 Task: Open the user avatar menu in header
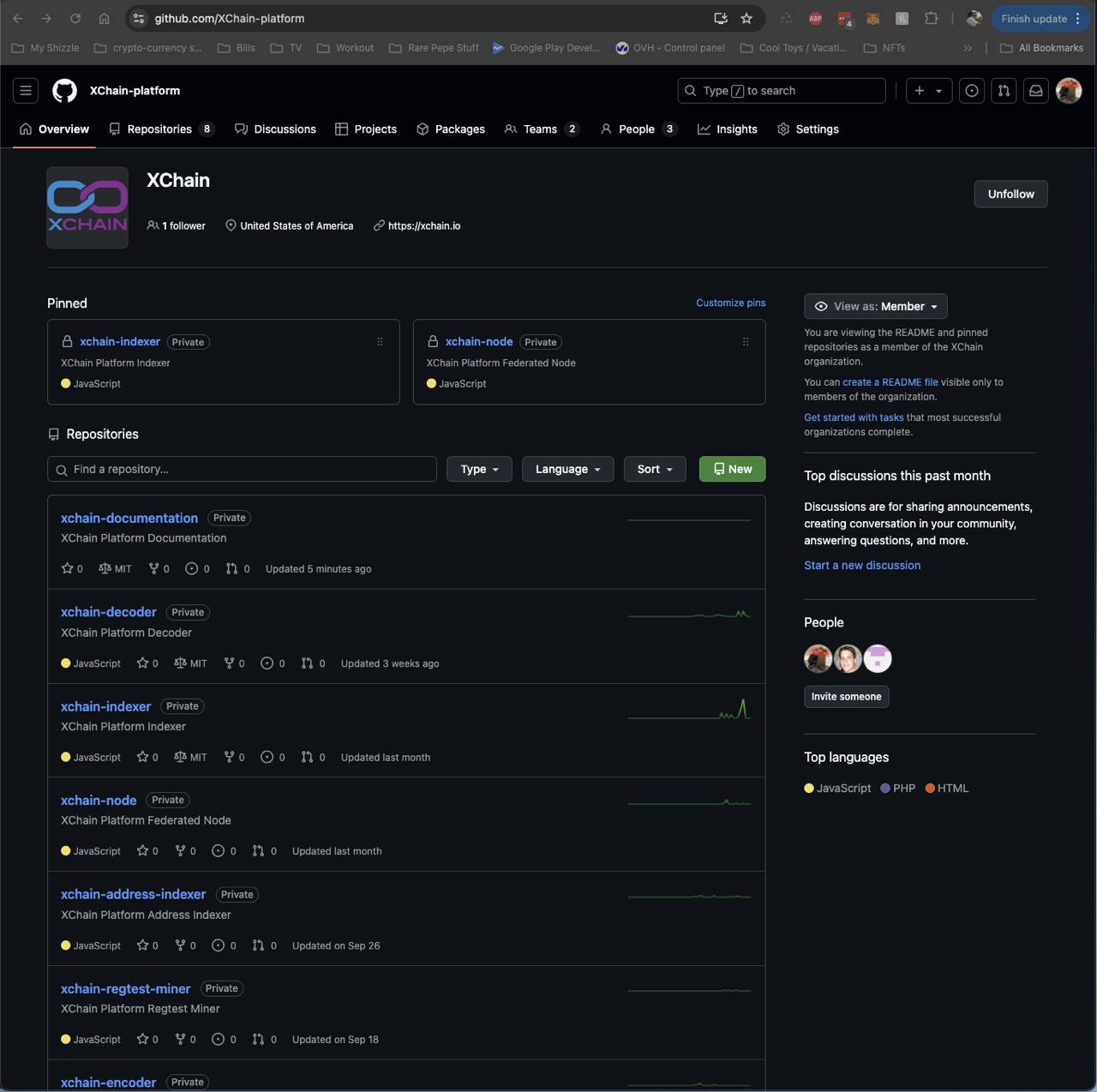pos(1069,90)
